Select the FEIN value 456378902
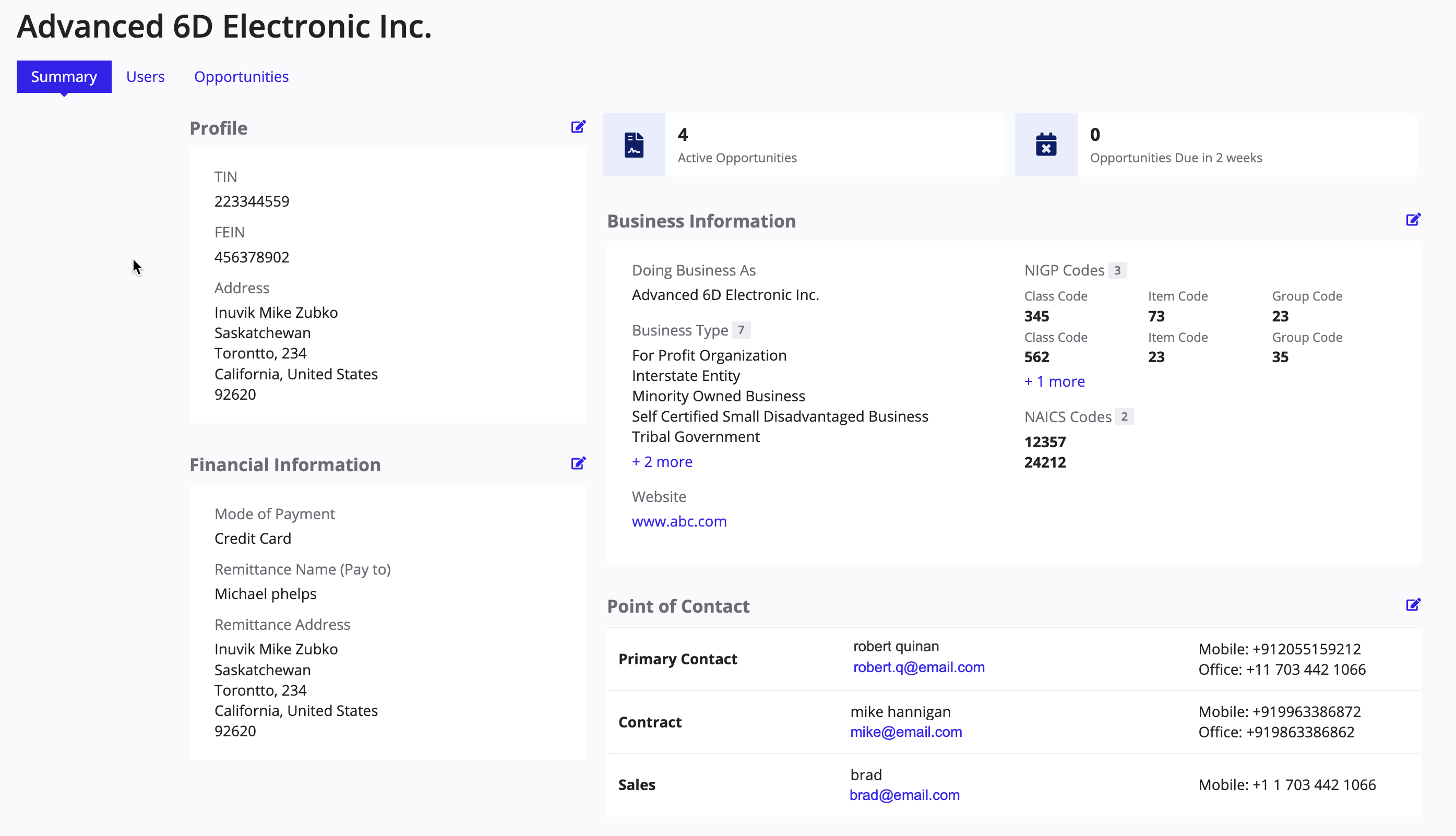 point(252,257)
